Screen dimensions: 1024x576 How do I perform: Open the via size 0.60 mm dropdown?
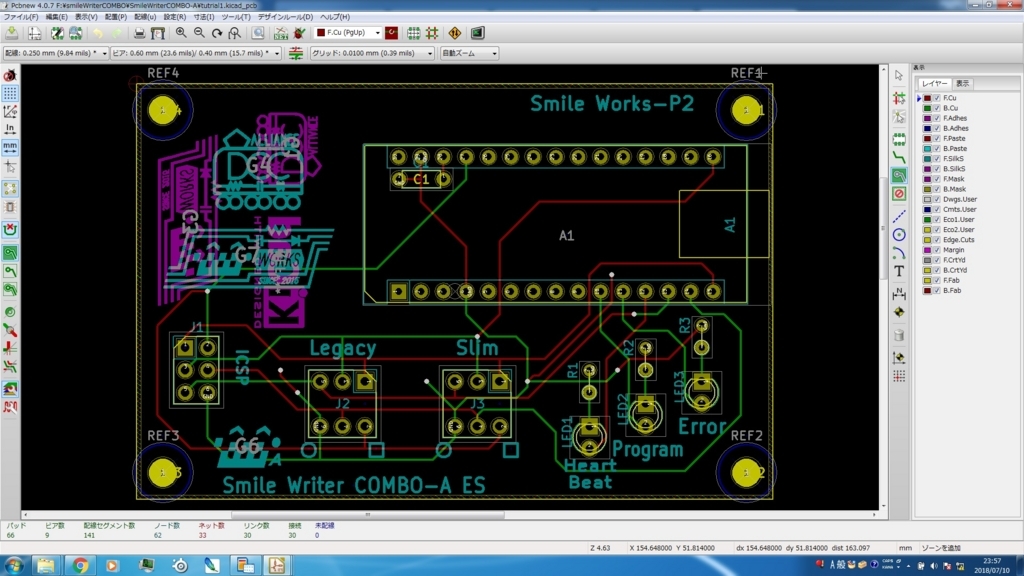196,53
